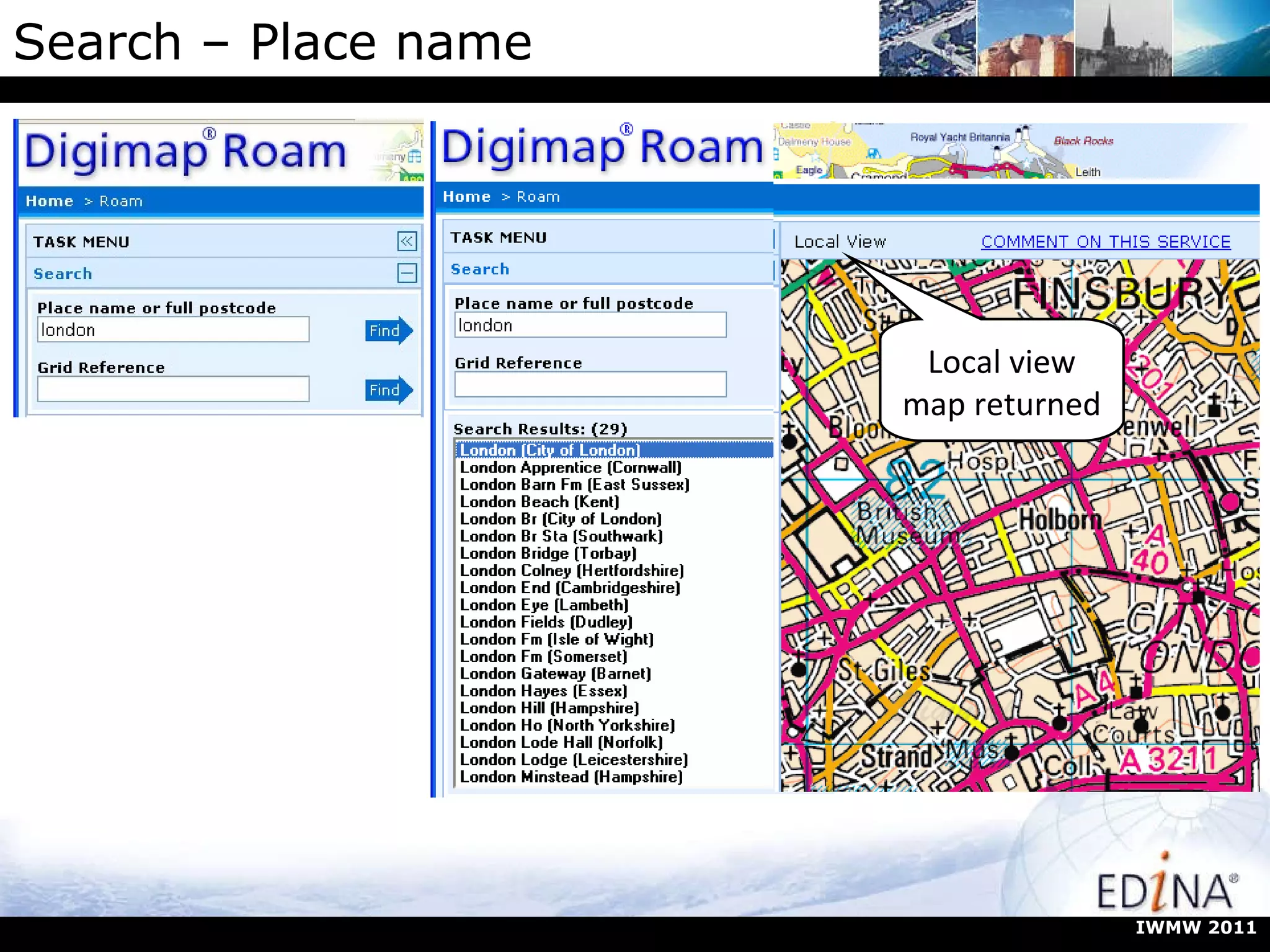The height and width of the screenshot is (952, 1270).
Task: Click the aerial road photo thumbnail in header
Action: point(928,38)
